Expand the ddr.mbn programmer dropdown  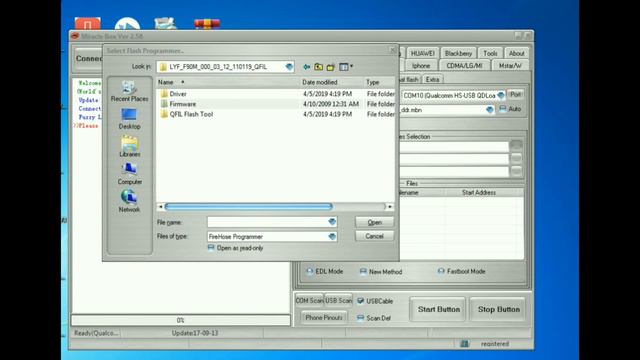(x=490, y=110)
